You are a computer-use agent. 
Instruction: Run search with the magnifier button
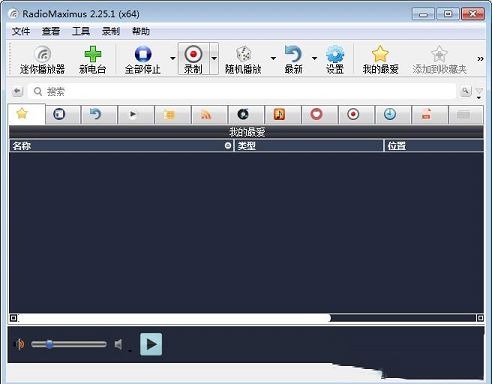click(466, 91)
